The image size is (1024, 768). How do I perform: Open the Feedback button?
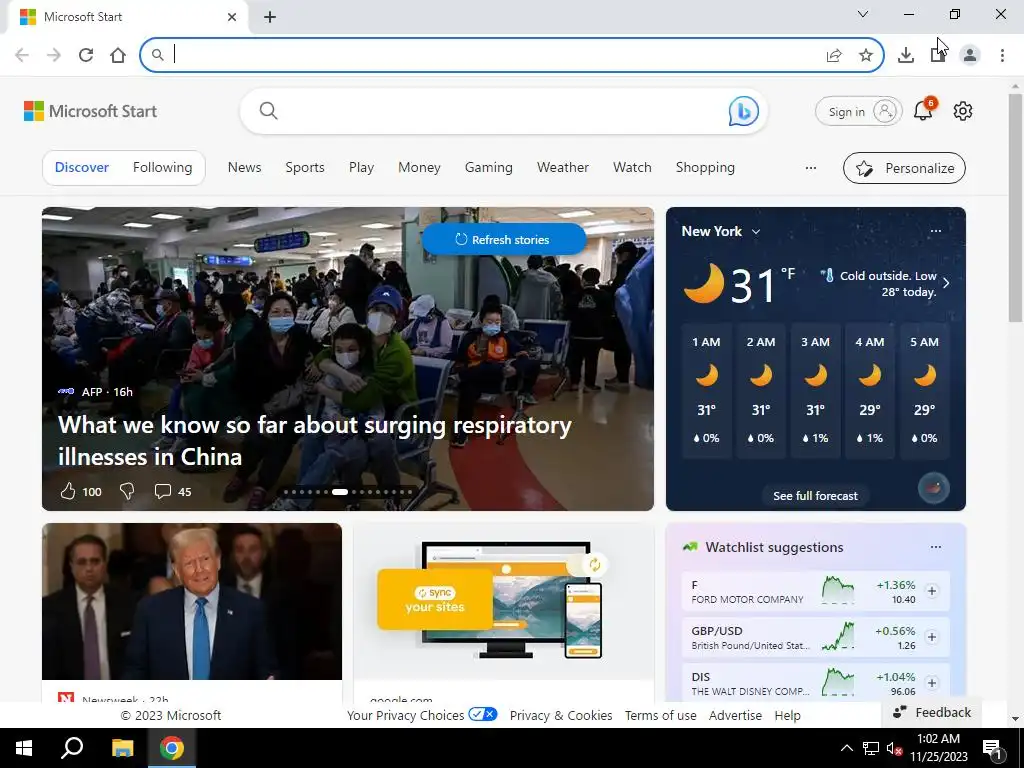click(933, 712)
